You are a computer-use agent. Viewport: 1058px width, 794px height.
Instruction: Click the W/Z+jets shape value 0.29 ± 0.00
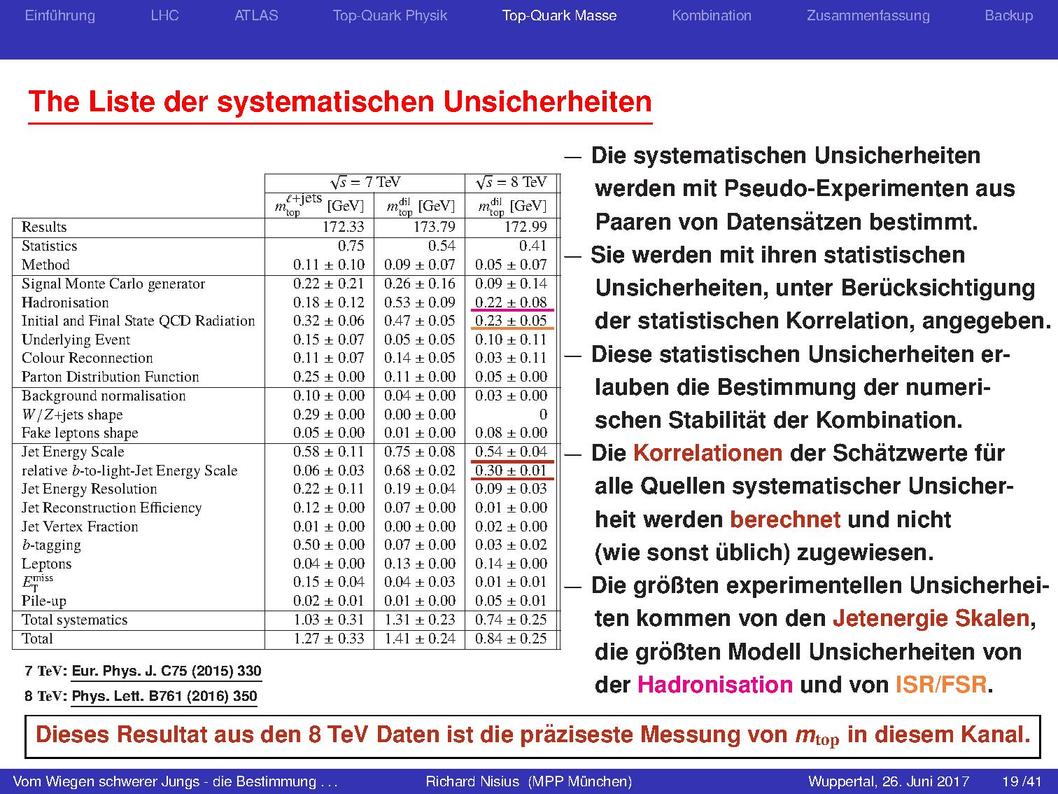329,415
